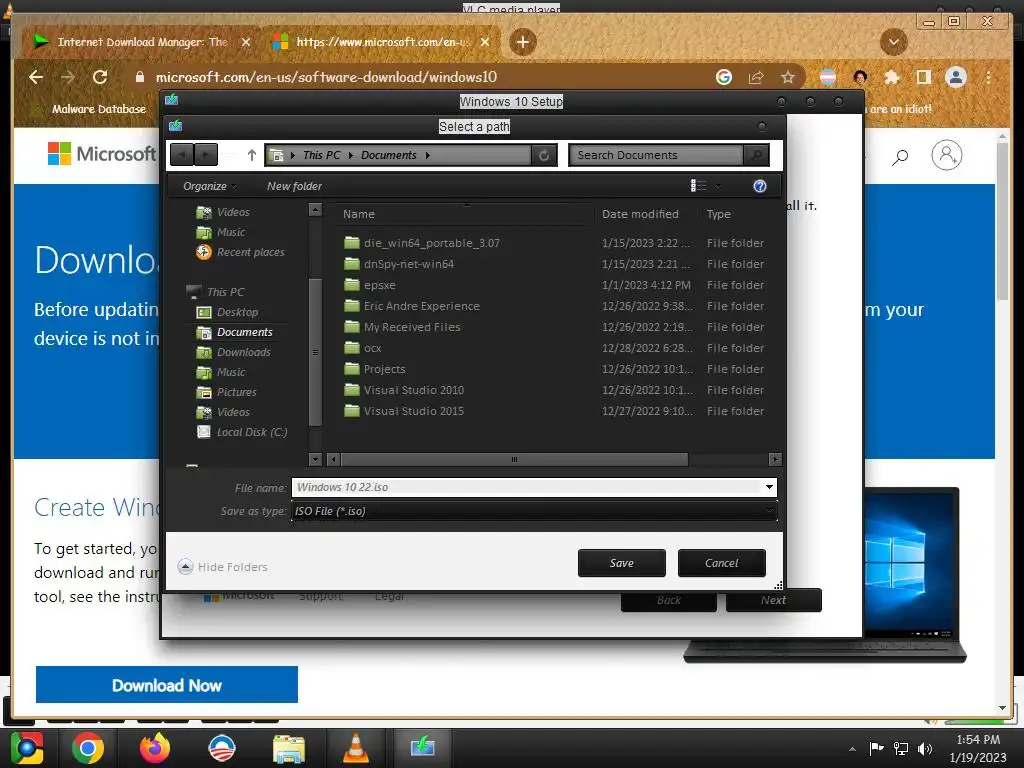The image size is (1024, 768).
Task: Sort by the Type column header
Action: [x=718, y=214]
